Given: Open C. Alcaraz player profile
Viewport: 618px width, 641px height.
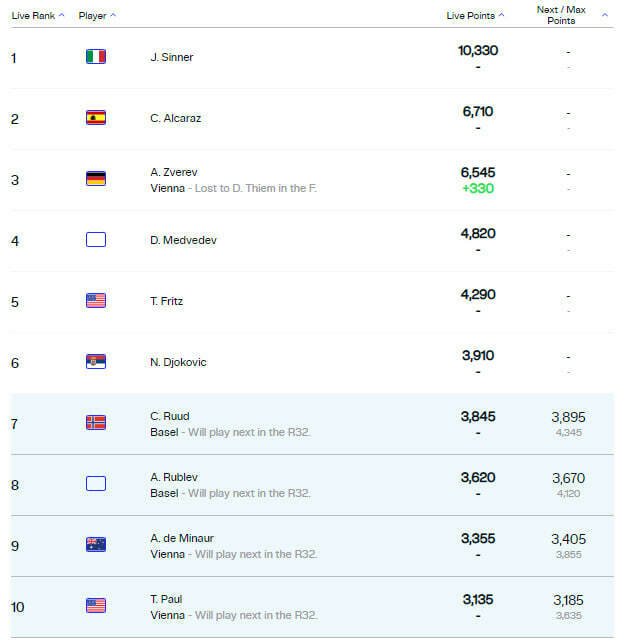Looking at the screenshot, I should [x=177, y=118].
